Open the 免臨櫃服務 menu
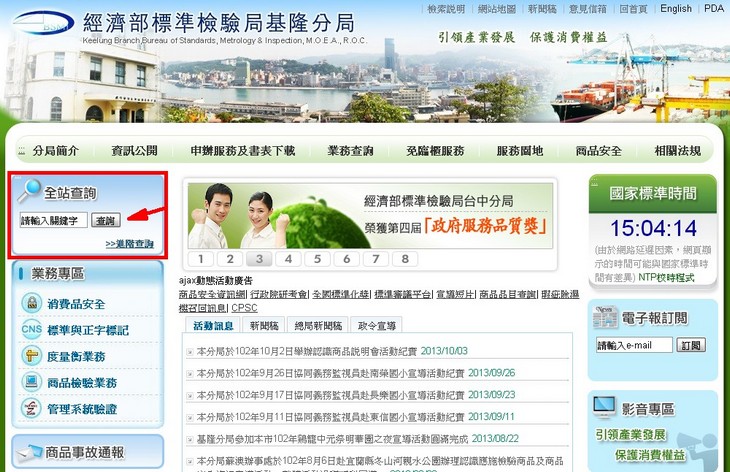Image resolution: width=730 pixels, height=472 pixels. pyautogui.click(x=435, y=151)
